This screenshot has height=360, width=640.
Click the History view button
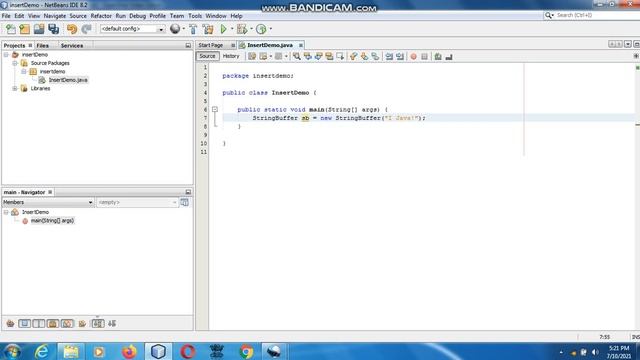(x=231, y=56)
